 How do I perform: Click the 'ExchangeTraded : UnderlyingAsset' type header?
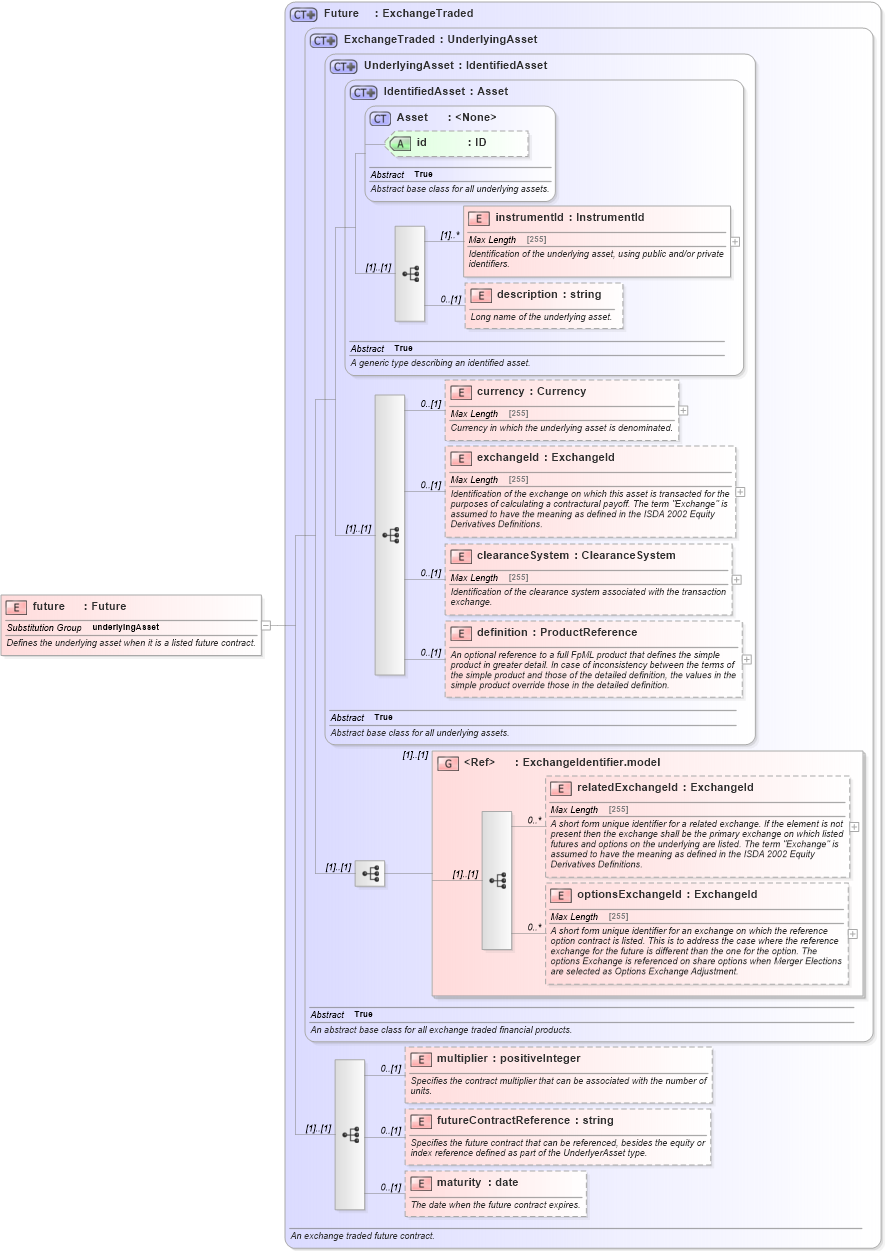click(x=440, y=40)
